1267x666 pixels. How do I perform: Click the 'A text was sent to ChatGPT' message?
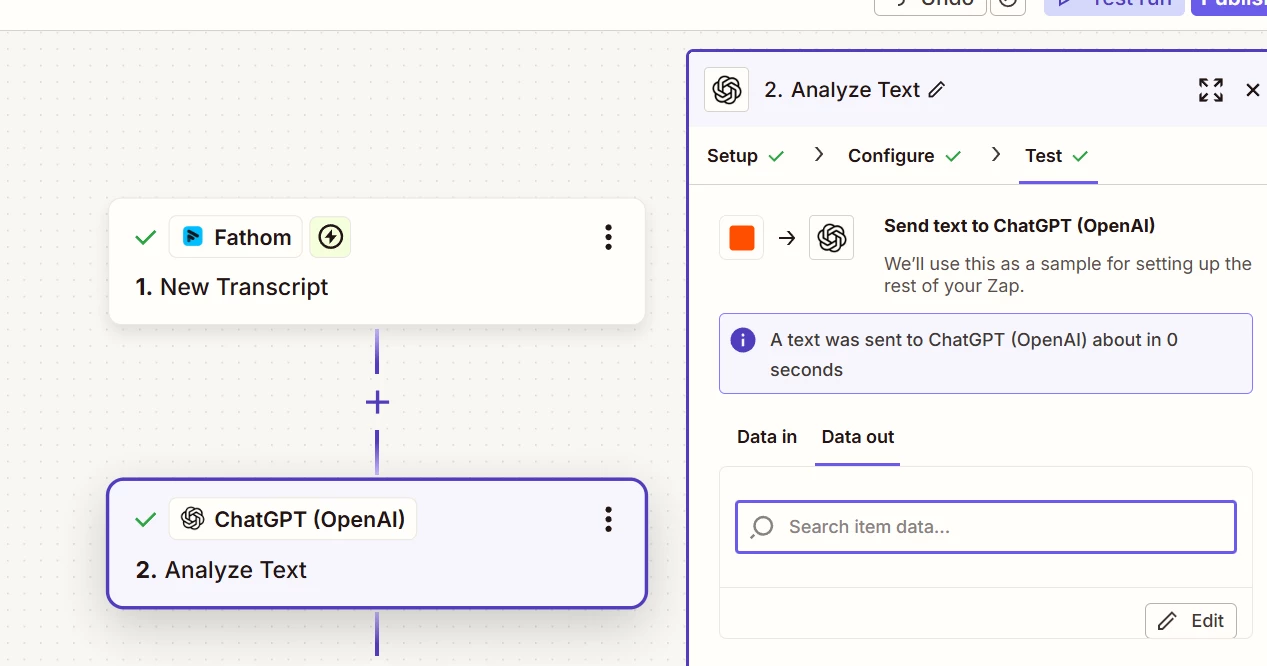[x=974, y=355]
